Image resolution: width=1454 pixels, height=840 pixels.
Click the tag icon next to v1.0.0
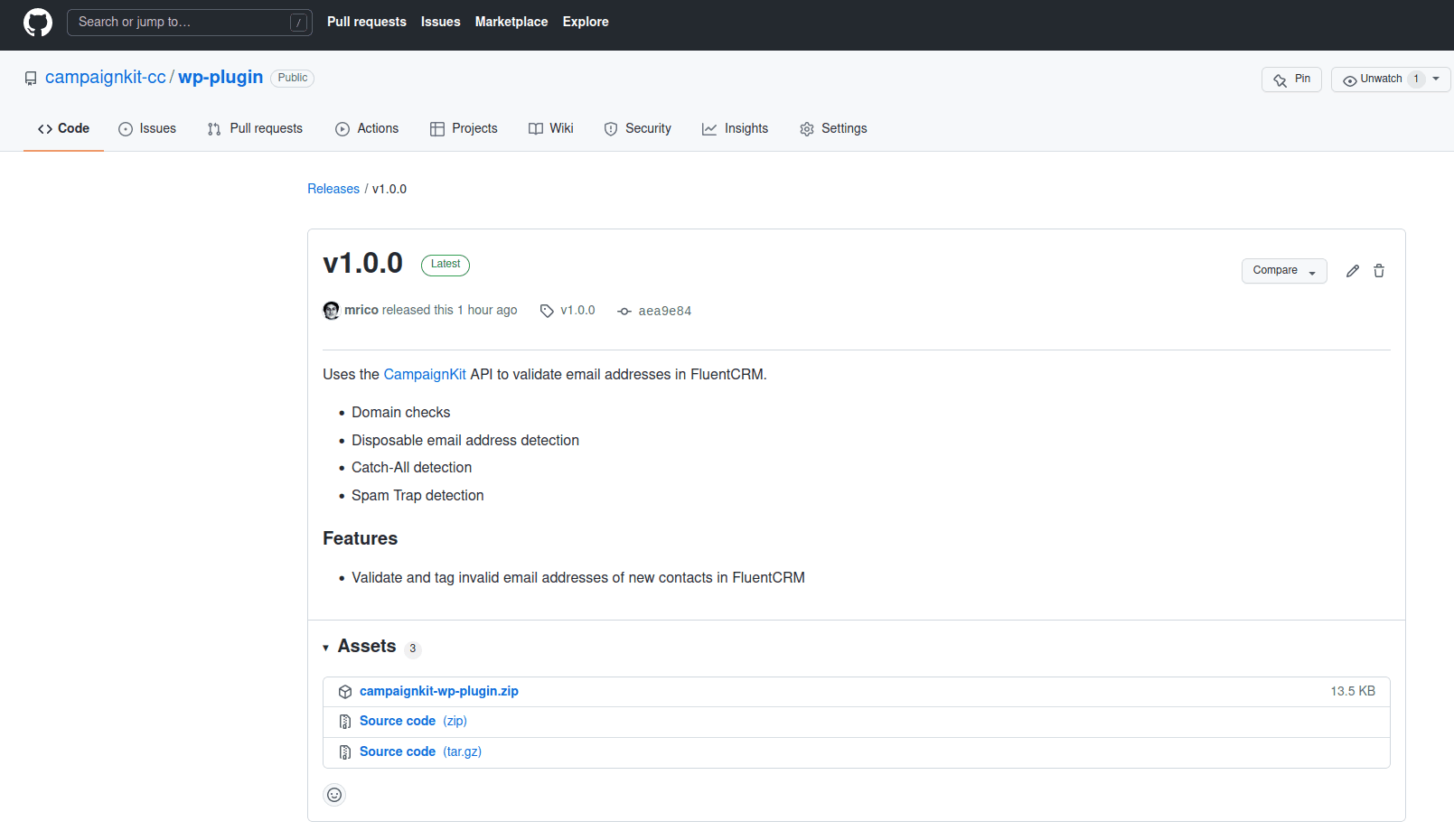(547, 311)
